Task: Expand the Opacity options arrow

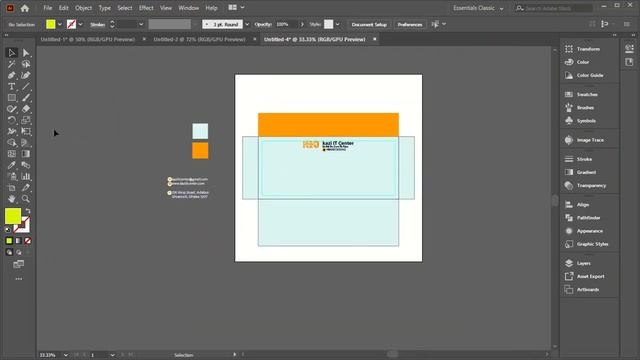Action: point(302,24)
